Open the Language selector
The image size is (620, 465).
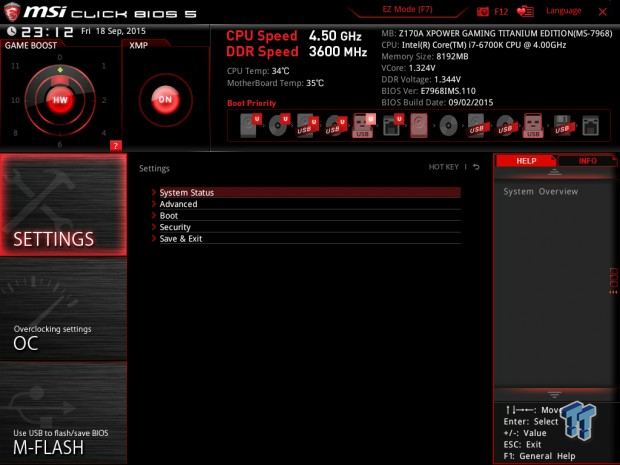563,11
